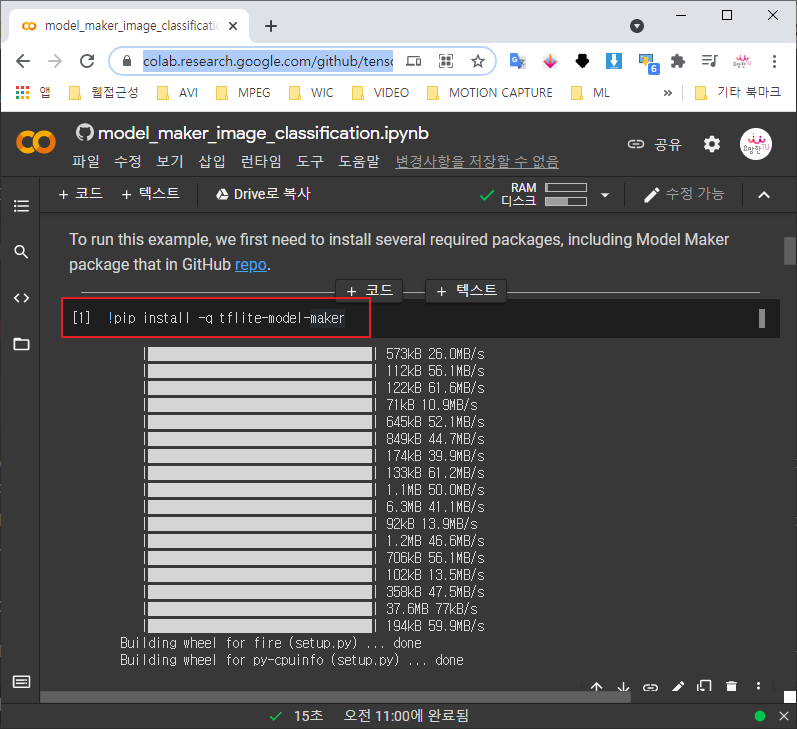This screenshot has height=729, width=797.
Task: Open the VIDEO bookmark folder
Action: pos(380,93)
